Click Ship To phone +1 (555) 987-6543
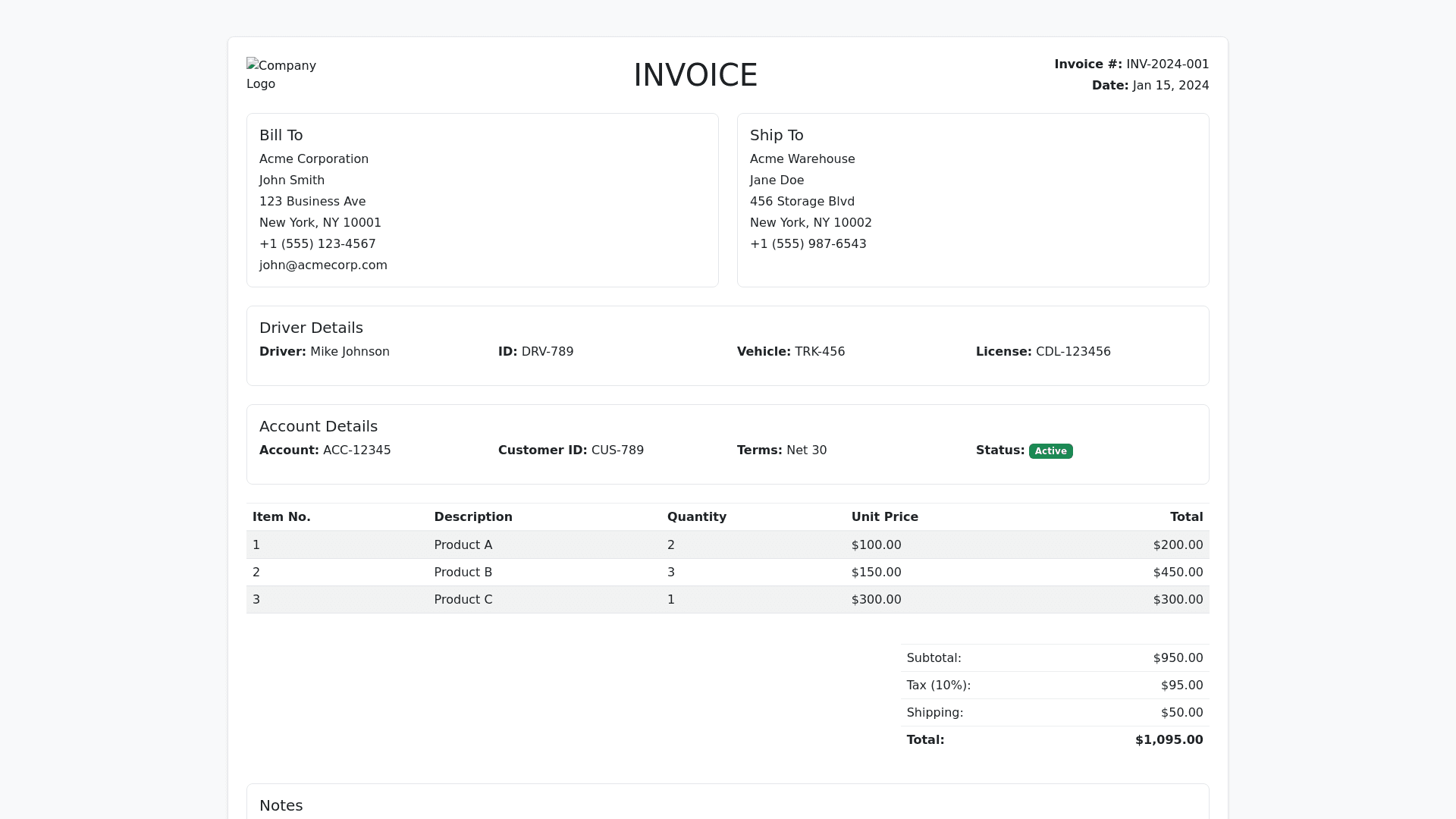The height and width of the screenshot is (819, 1456). 808,244
